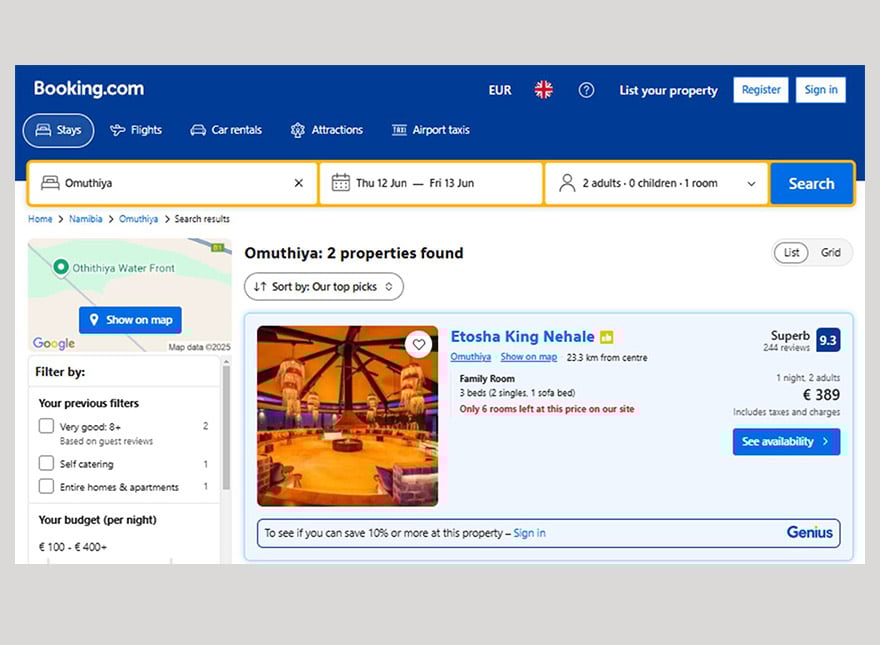Click '3 beds (2 singles, 1 sofa bed)' text
Screen dimensions: 880x645
click(517, 393)
